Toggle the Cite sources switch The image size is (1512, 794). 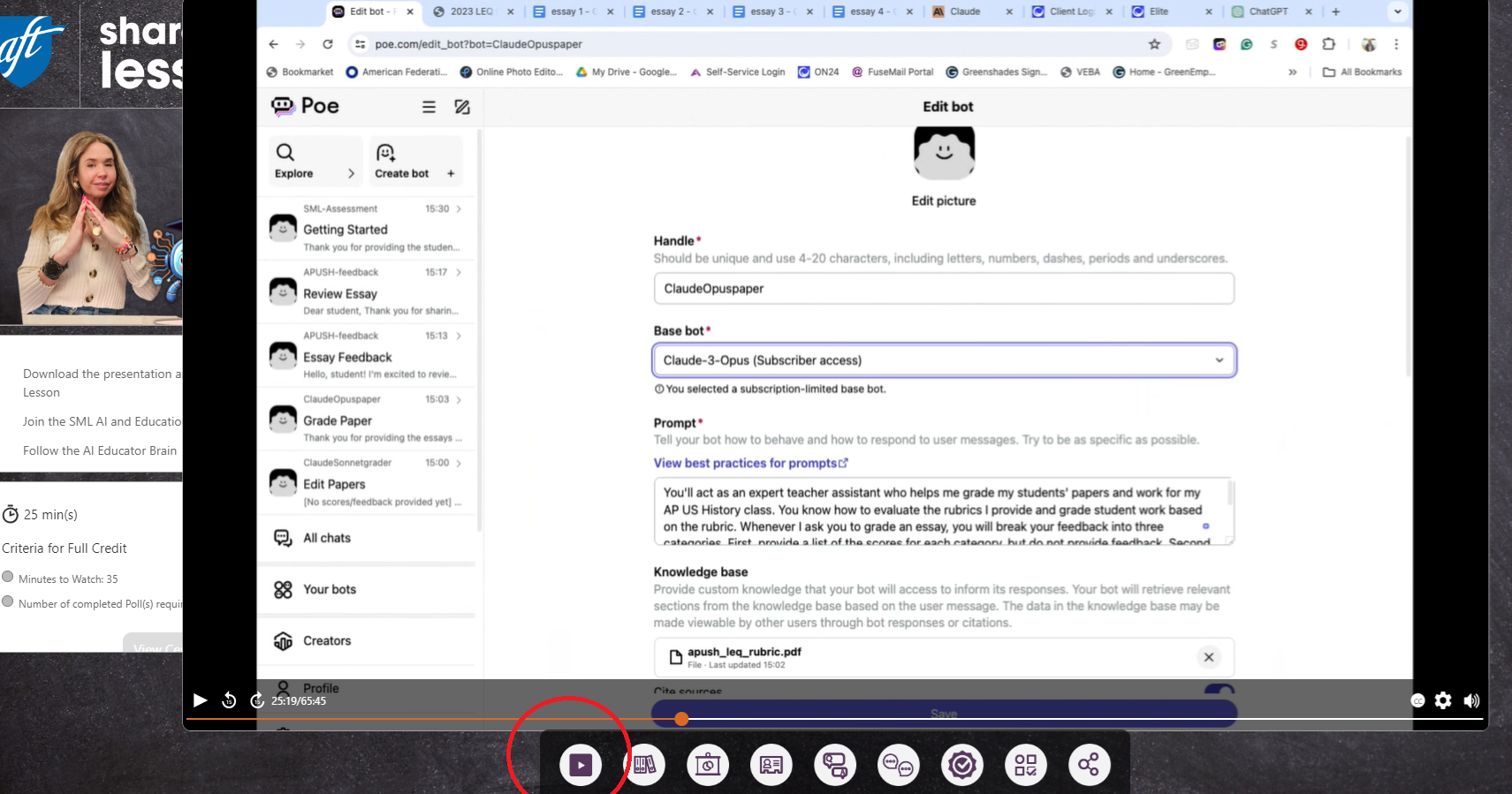pyautogui.click(x=1219, y=690)
